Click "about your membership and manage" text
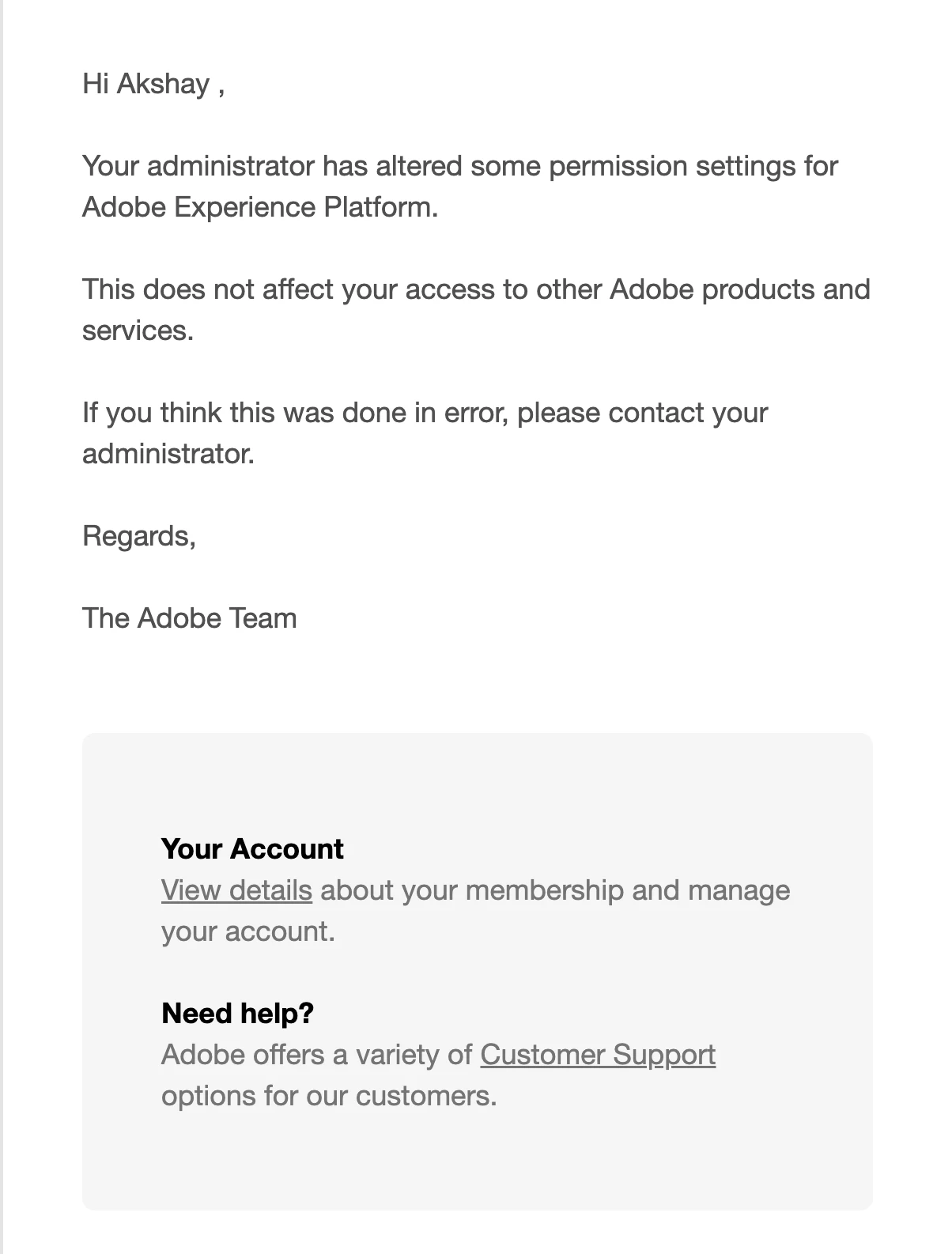Image resolution: width=952 pixels, height=1254 pixels. point(555,890)
